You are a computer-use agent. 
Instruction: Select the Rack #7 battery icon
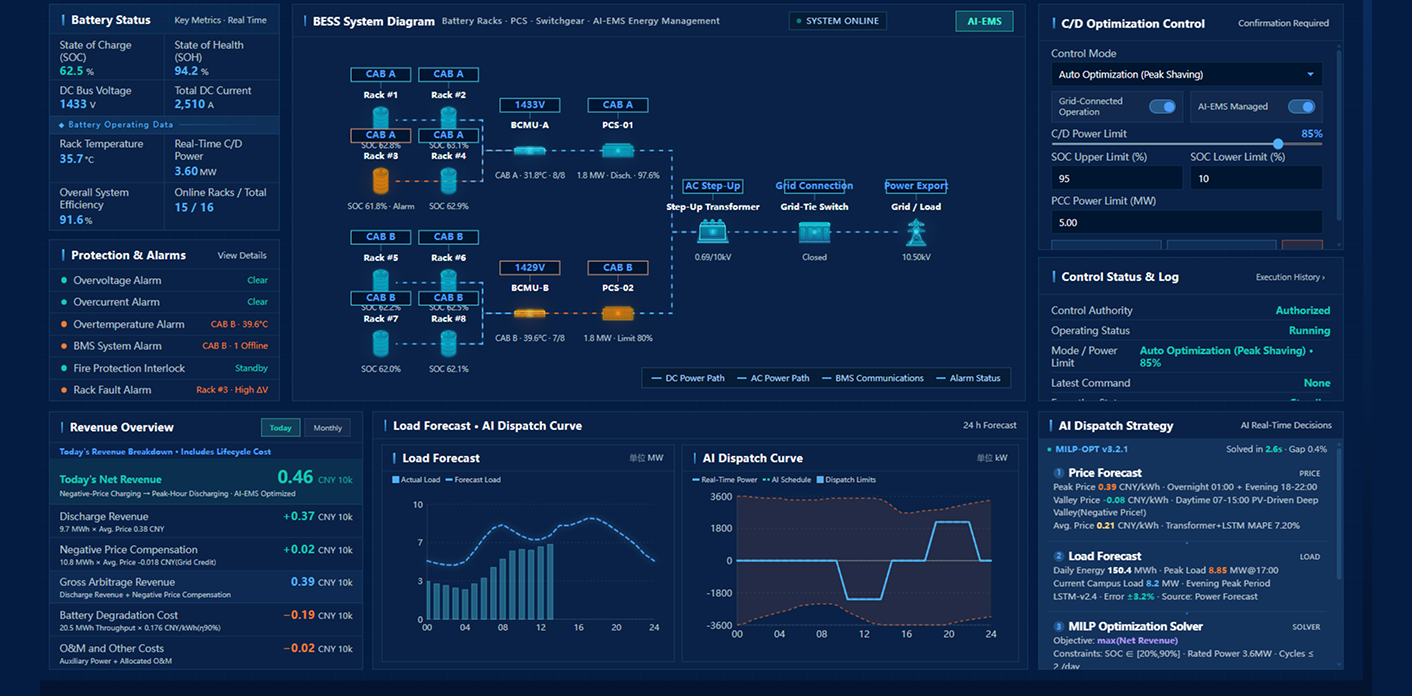(x=380, y=344)
